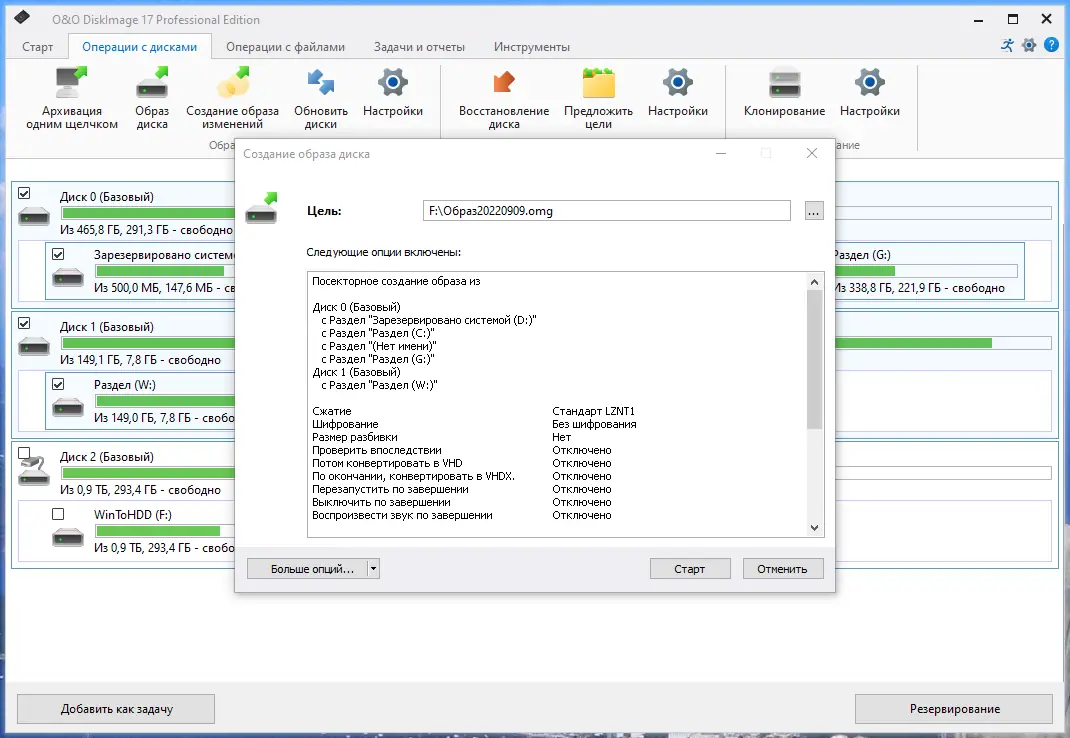The image size is (1070, 738).
Task: Click the Раздел (G:) partition label
Action: point(863,255)
